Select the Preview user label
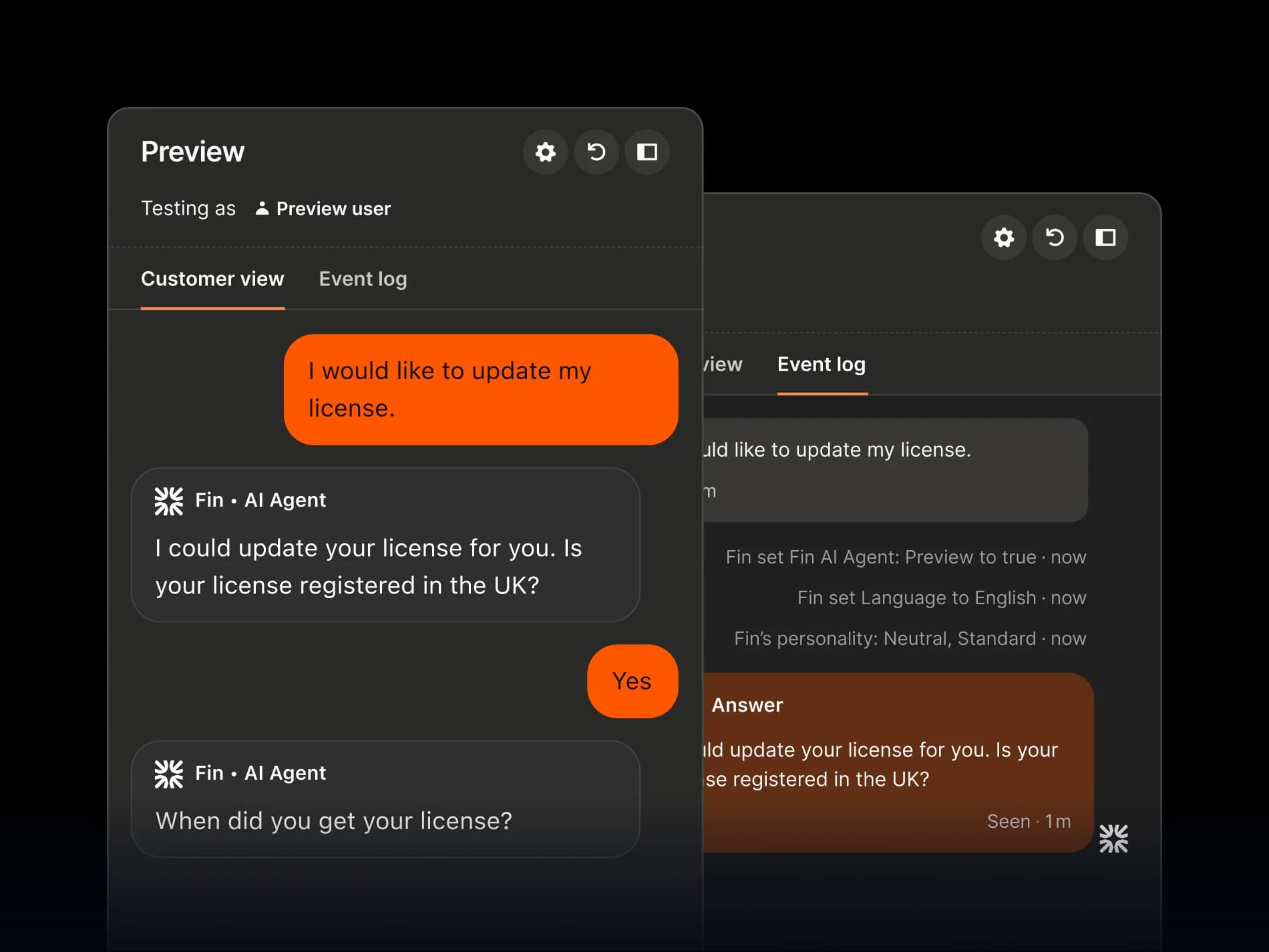Screen dimensions: 1269x952 [333, 209]
